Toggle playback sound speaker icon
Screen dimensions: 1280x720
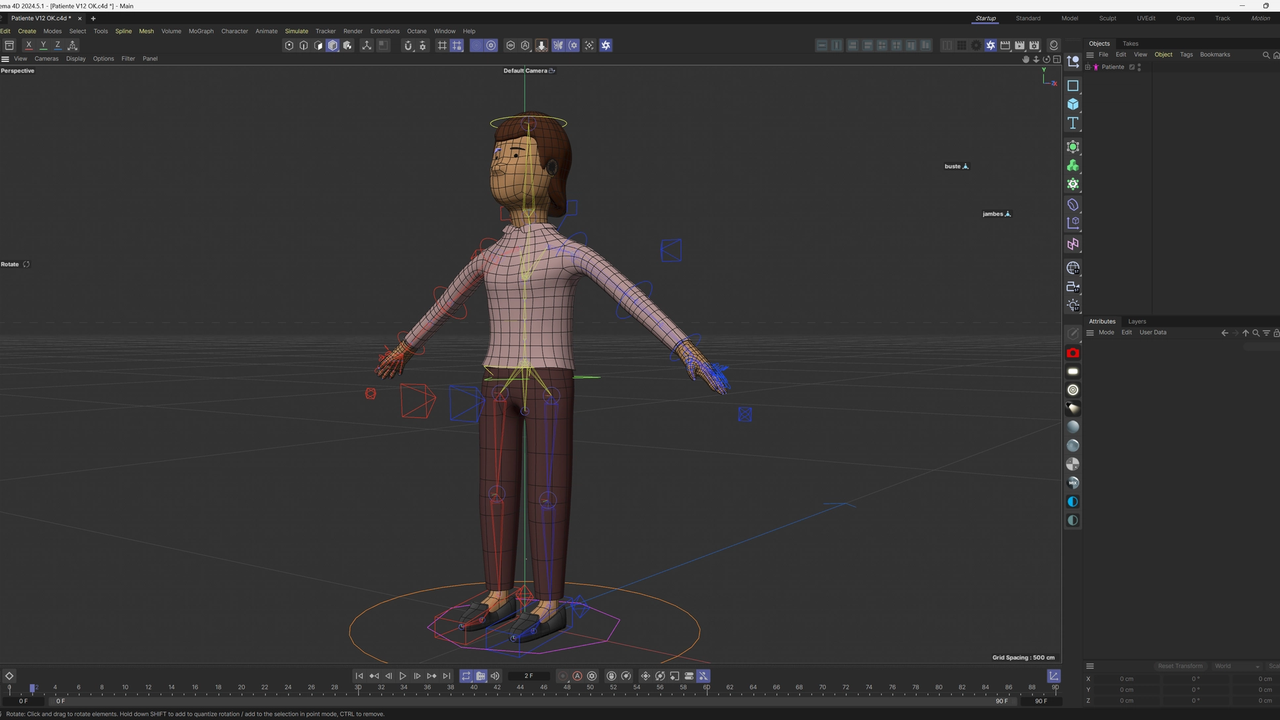(495, 676)
